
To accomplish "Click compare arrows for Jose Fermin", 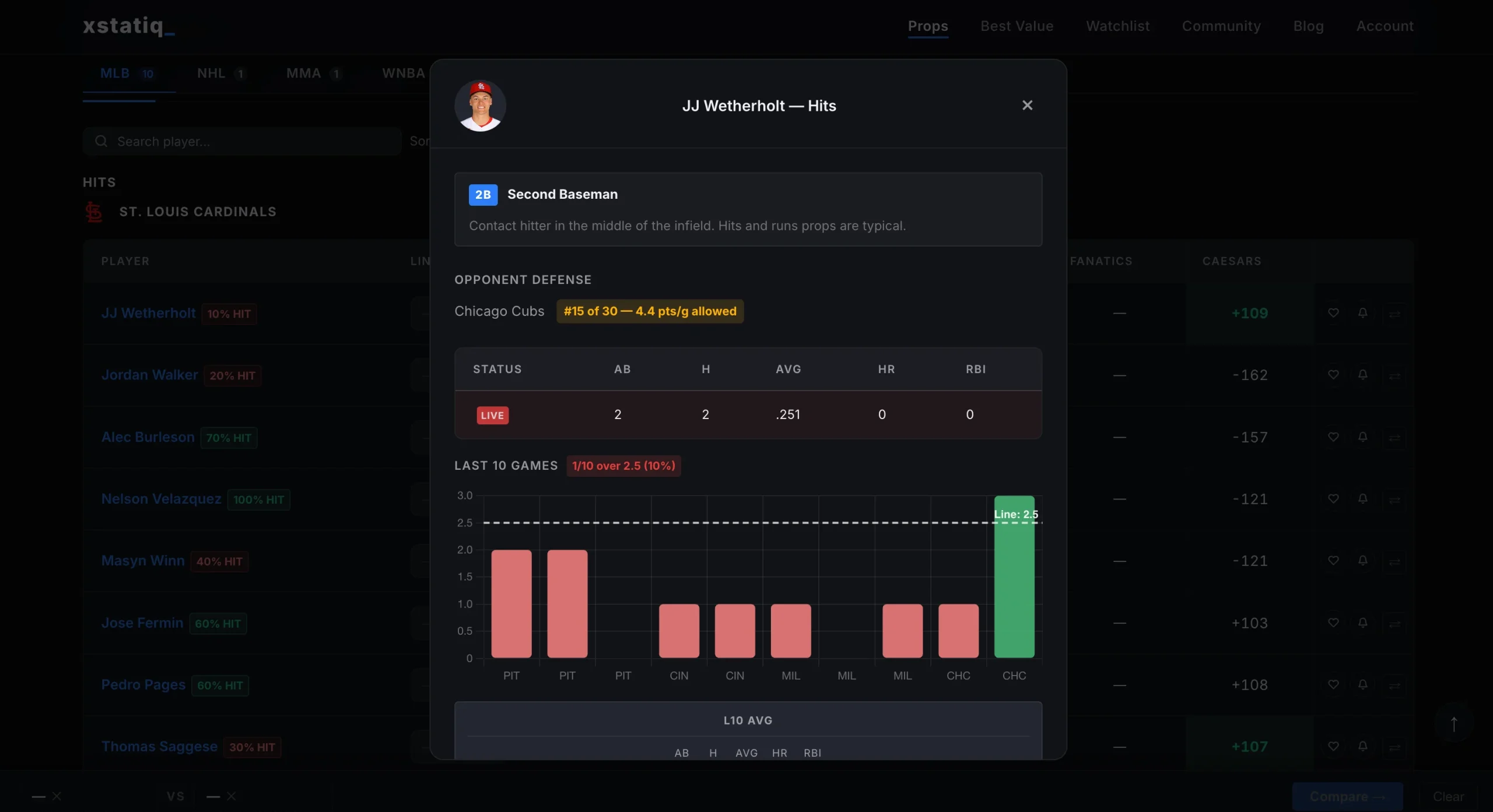I will [1394, 624].
